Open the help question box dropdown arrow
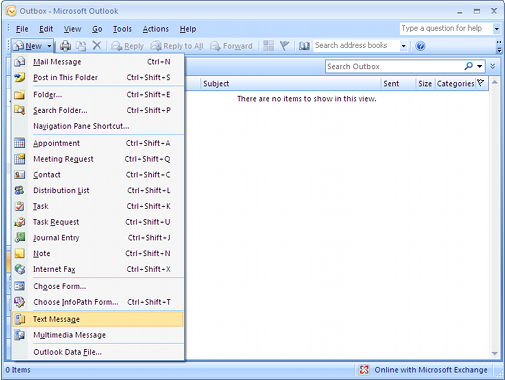 pos(497,29)
